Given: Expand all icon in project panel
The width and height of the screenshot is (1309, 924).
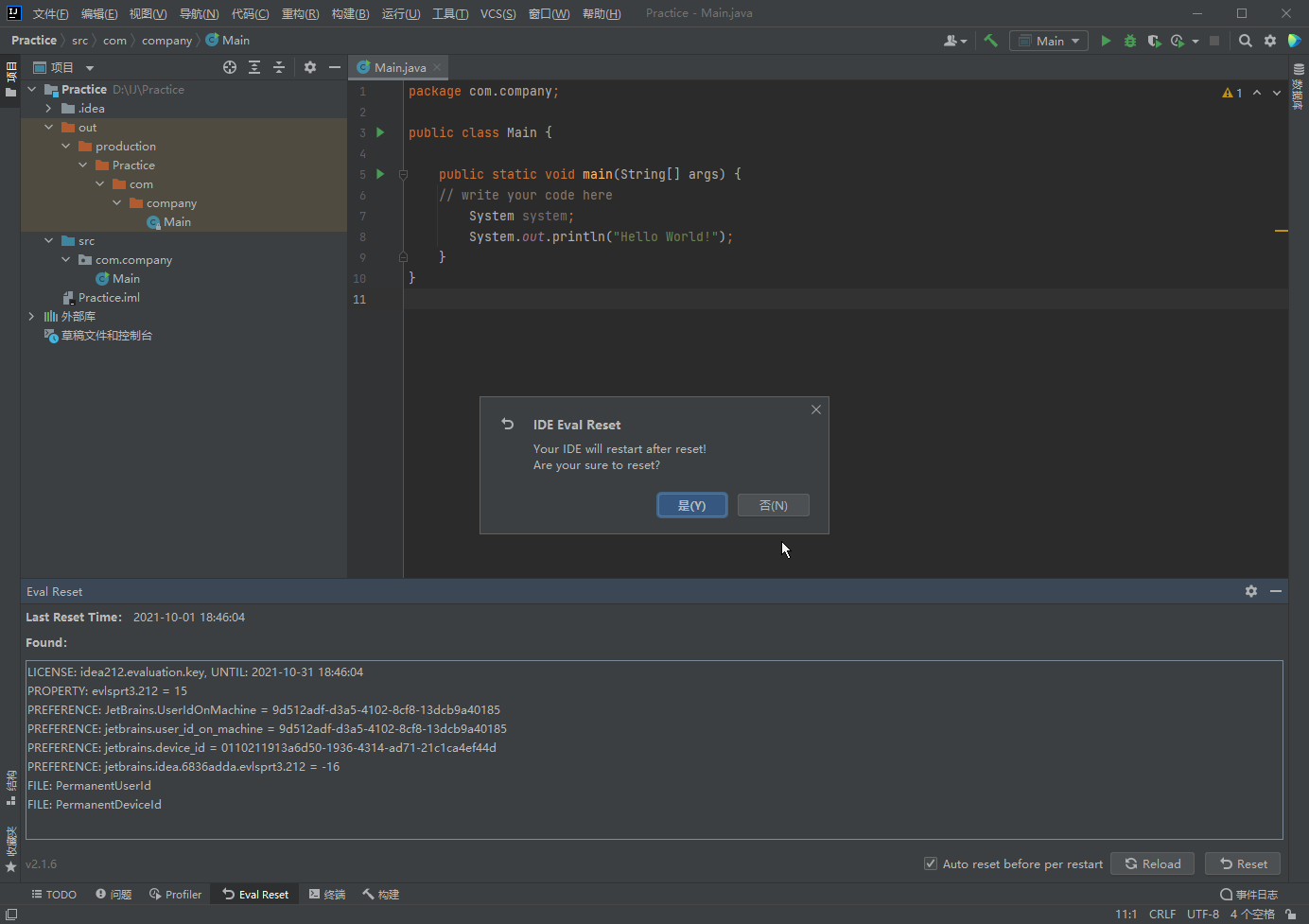Looking at the screenshot, I should tap(254, 67).
